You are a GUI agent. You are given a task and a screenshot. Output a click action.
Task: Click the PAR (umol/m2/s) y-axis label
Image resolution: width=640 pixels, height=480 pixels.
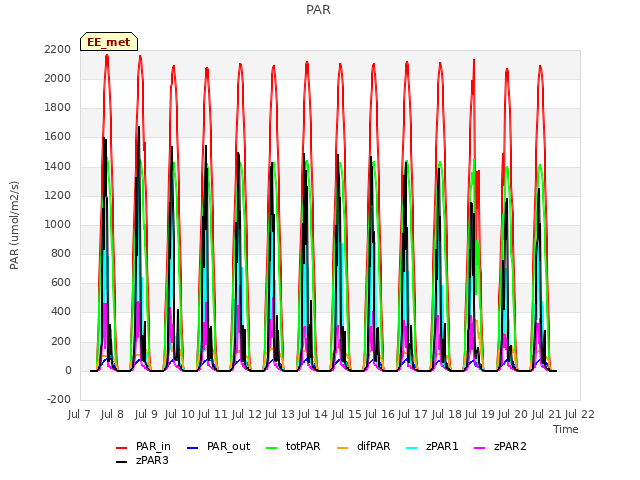[14, 225]
